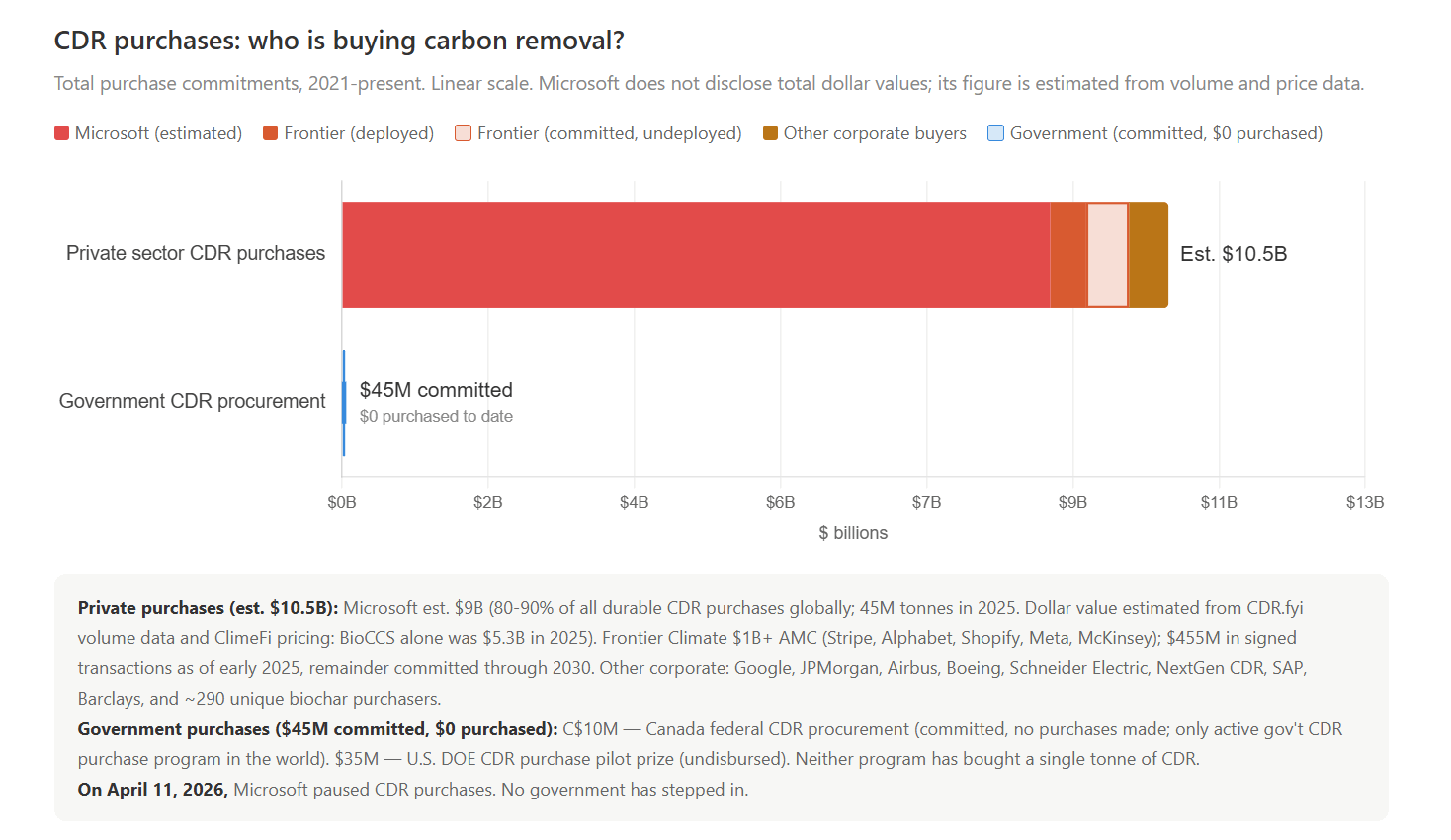Viewport: 1451px width, 840px height.
Task: Toggle the Frontier (deployed) legend label
Action: coord(359,133)
